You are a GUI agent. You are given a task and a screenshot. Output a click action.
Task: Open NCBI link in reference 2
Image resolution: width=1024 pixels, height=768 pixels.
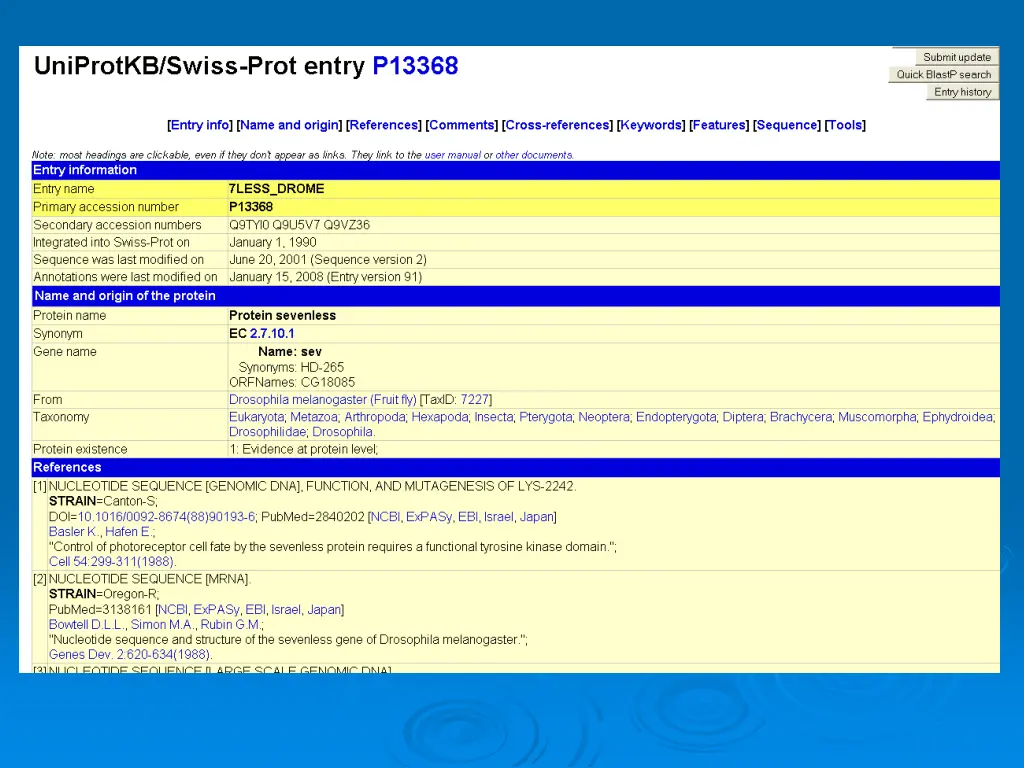click(x=173, y=610)
